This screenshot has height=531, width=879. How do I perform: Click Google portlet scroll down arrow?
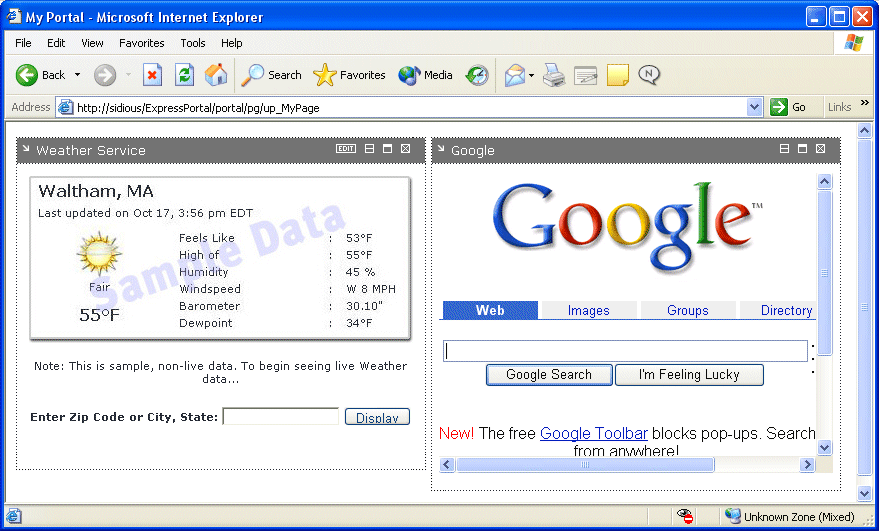coord(824,447)
